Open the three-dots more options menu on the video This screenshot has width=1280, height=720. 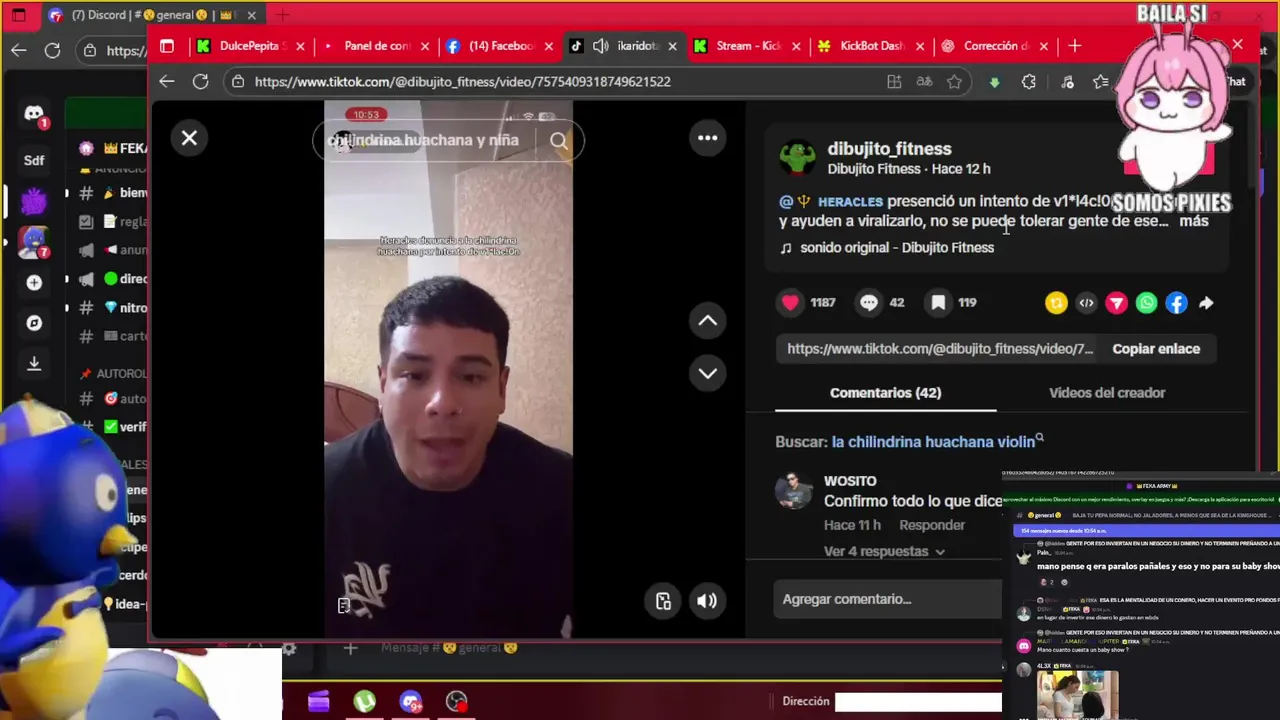pos(707,138)
